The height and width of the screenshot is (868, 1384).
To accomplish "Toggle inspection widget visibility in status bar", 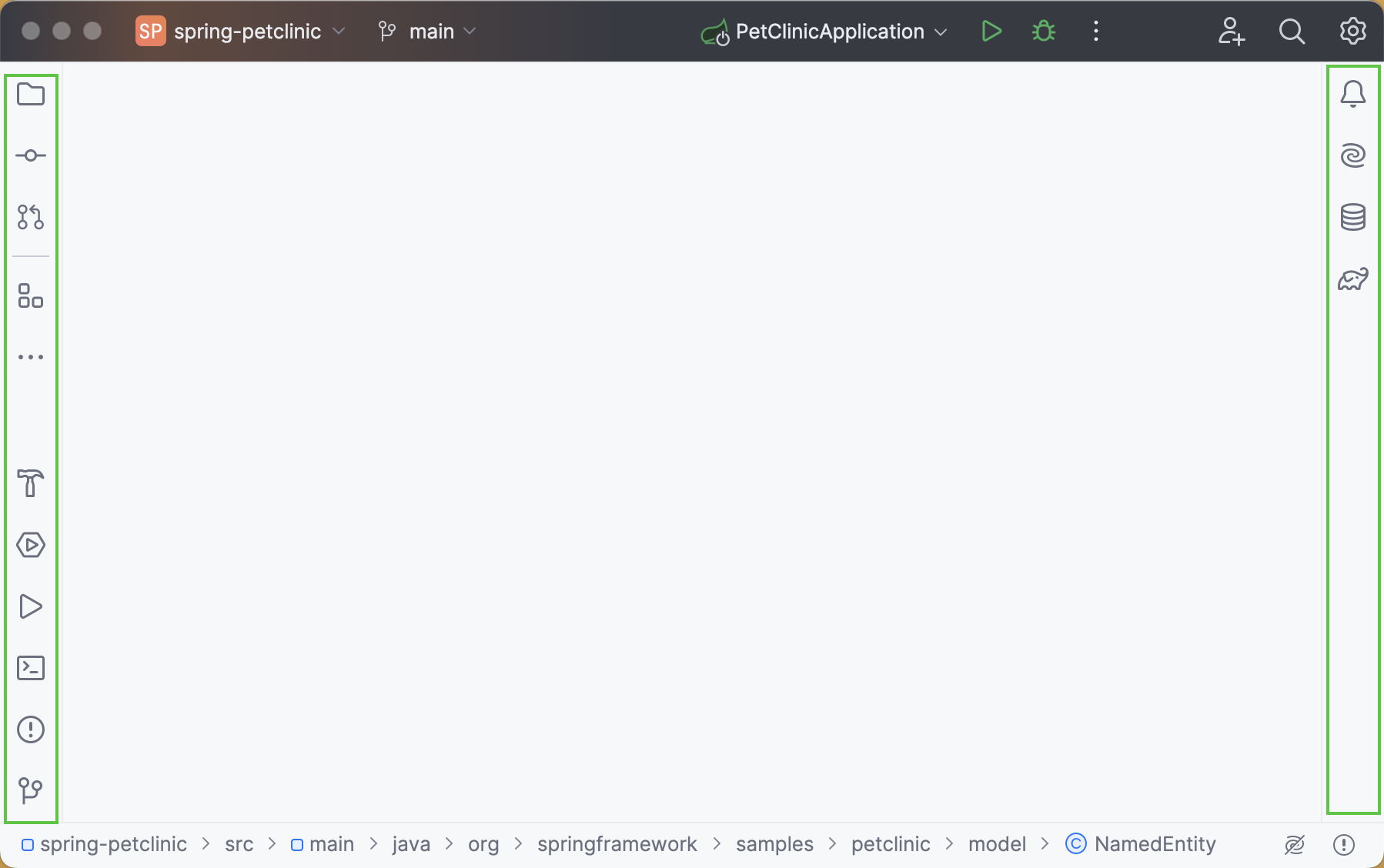I will (x=1344, y=844).
